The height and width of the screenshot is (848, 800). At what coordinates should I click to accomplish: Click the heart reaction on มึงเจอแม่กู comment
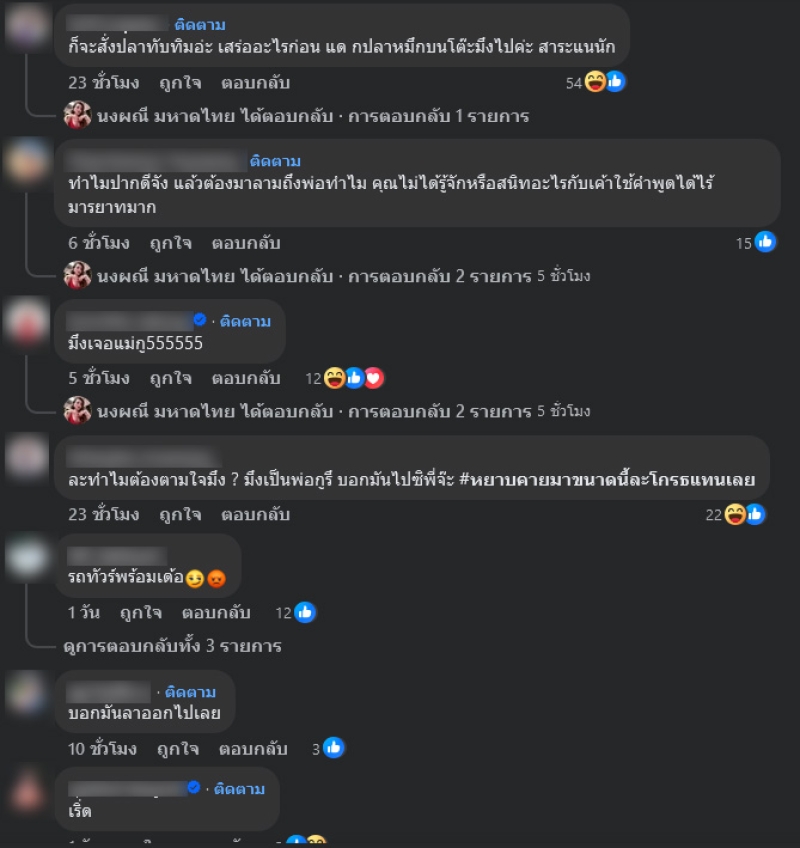coord(373,378)
